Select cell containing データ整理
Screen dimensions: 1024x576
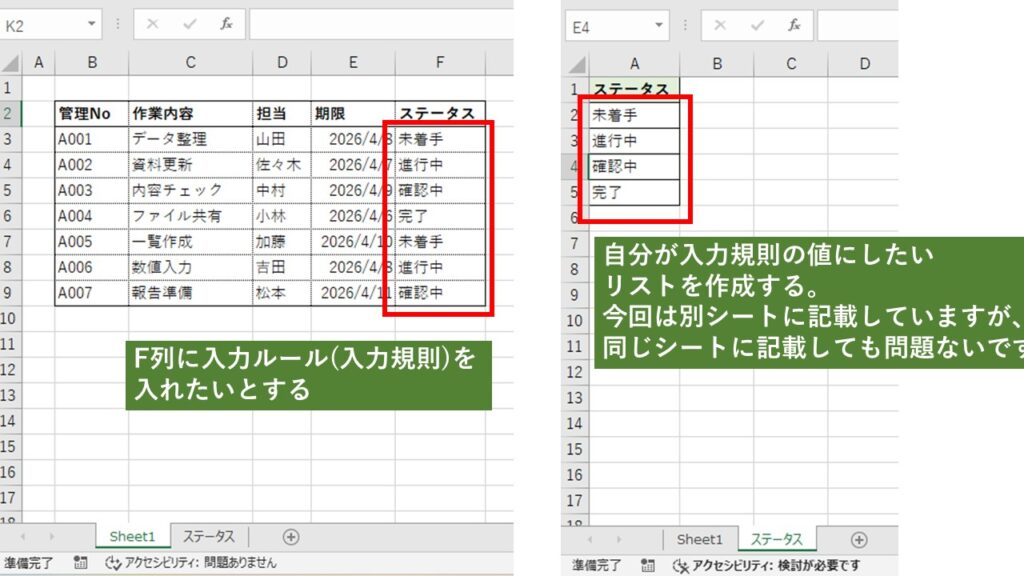click(x=190, y=139)
